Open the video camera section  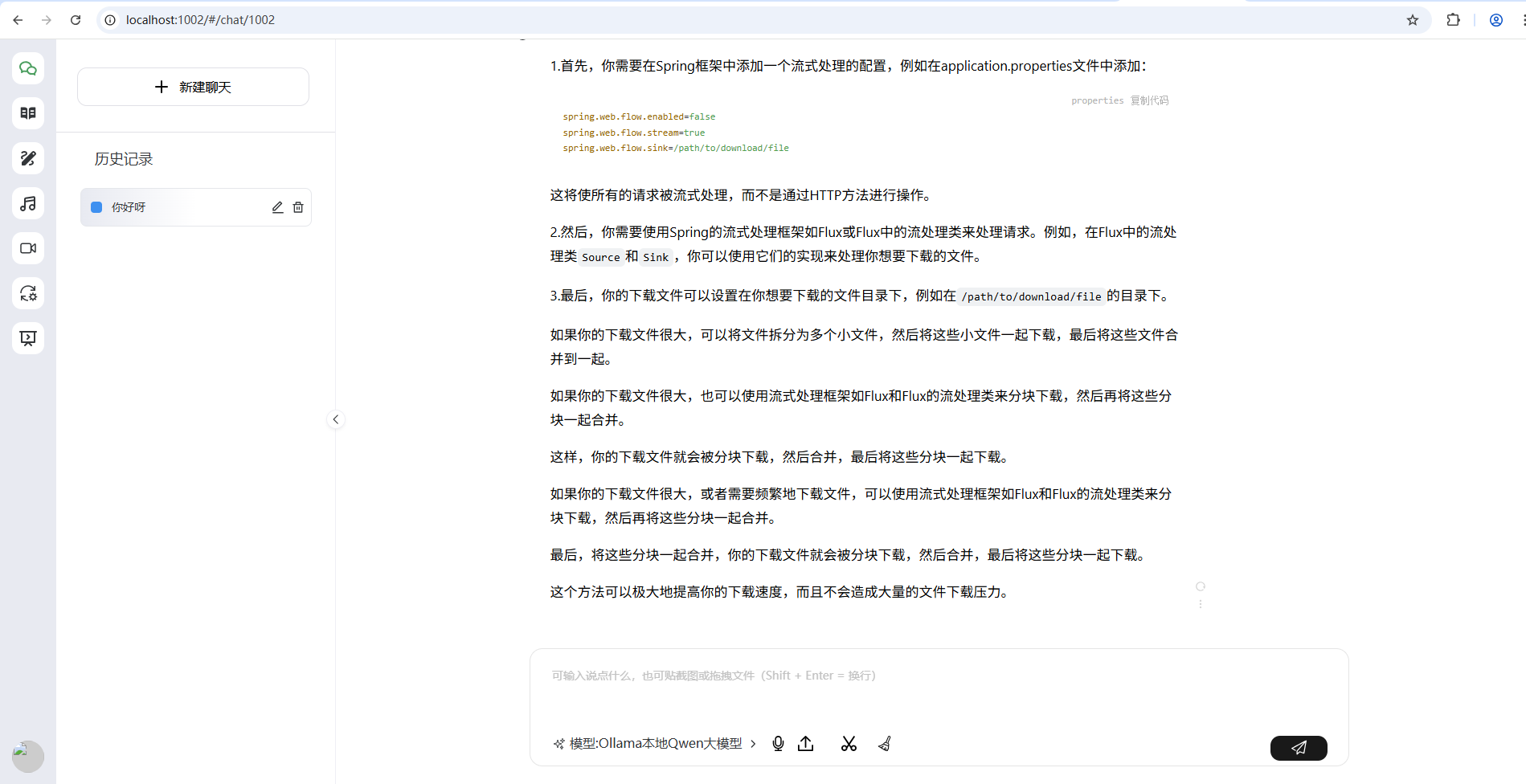click(x=28, y=248)
